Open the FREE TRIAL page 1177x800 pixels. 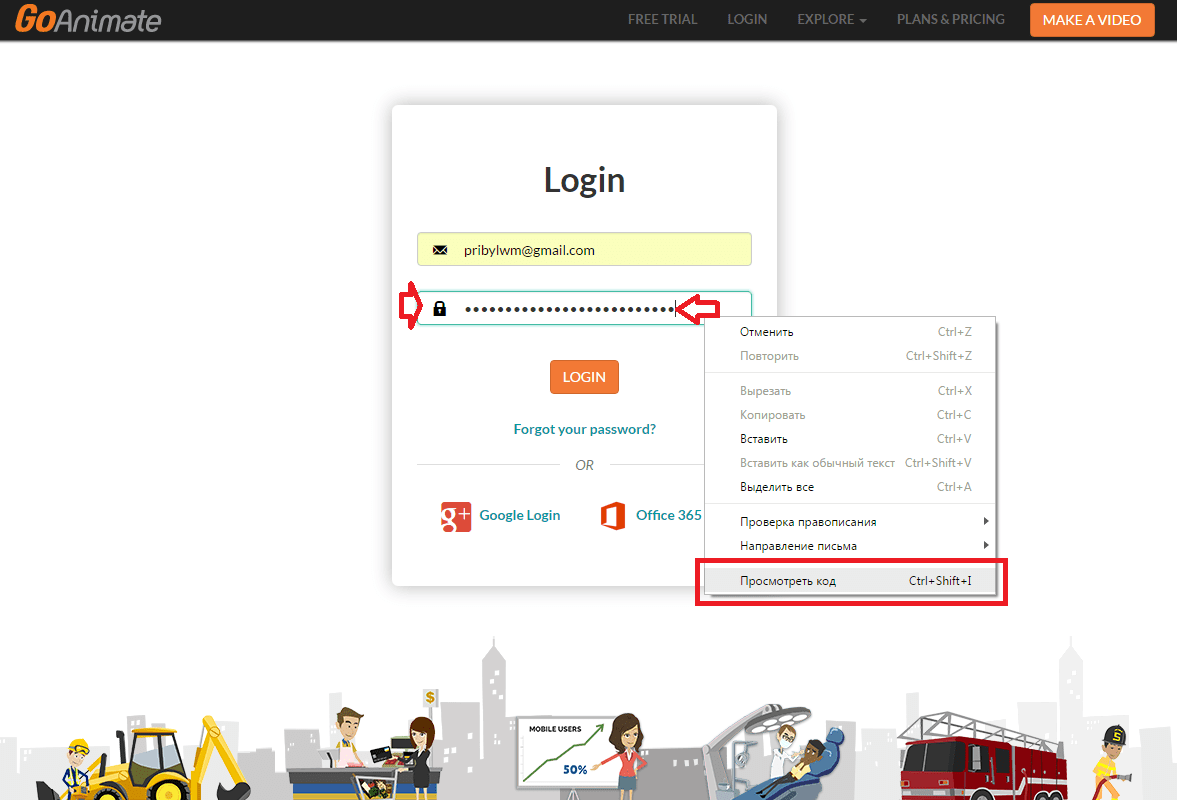pyautogui.click(x=662, y=20)
